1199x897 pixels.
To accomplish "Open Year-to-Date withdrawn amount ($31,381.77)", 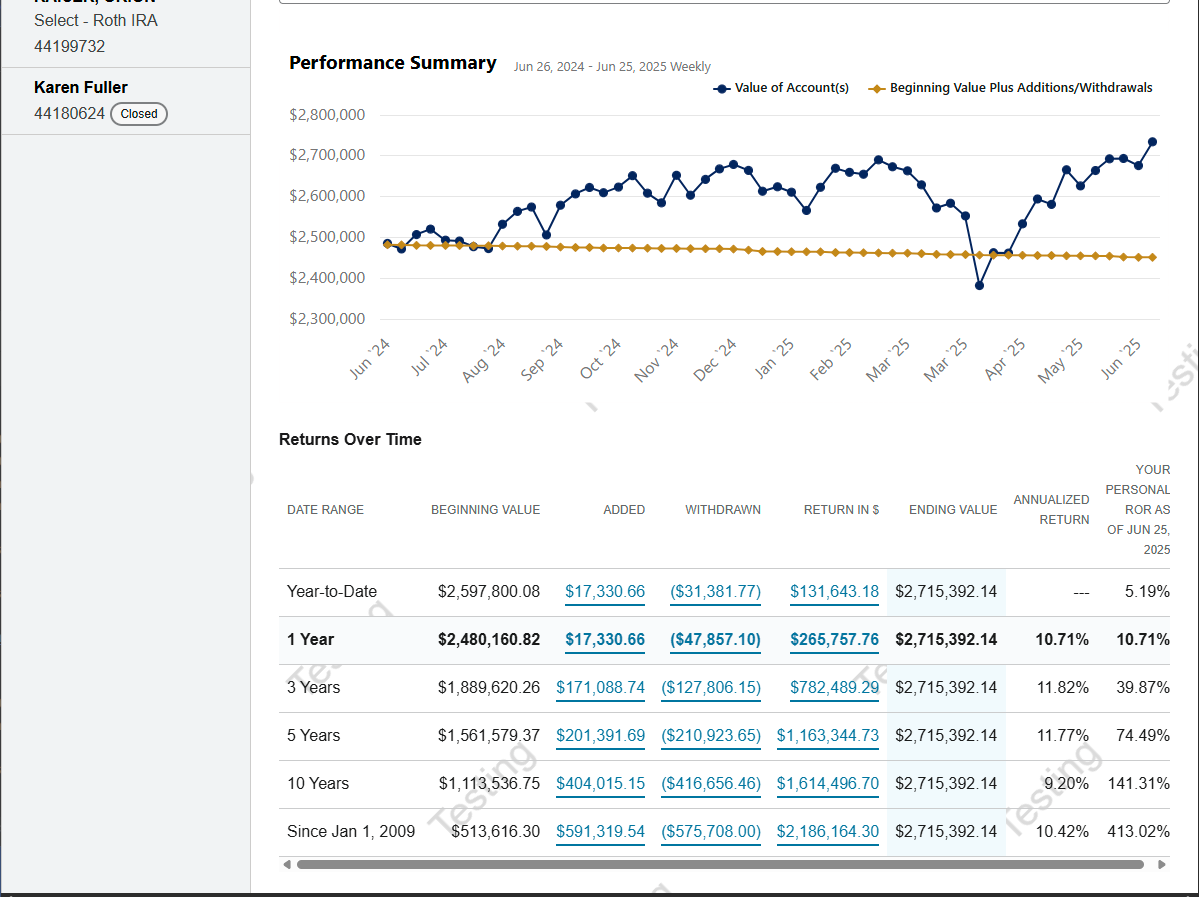I will point(715,591).
